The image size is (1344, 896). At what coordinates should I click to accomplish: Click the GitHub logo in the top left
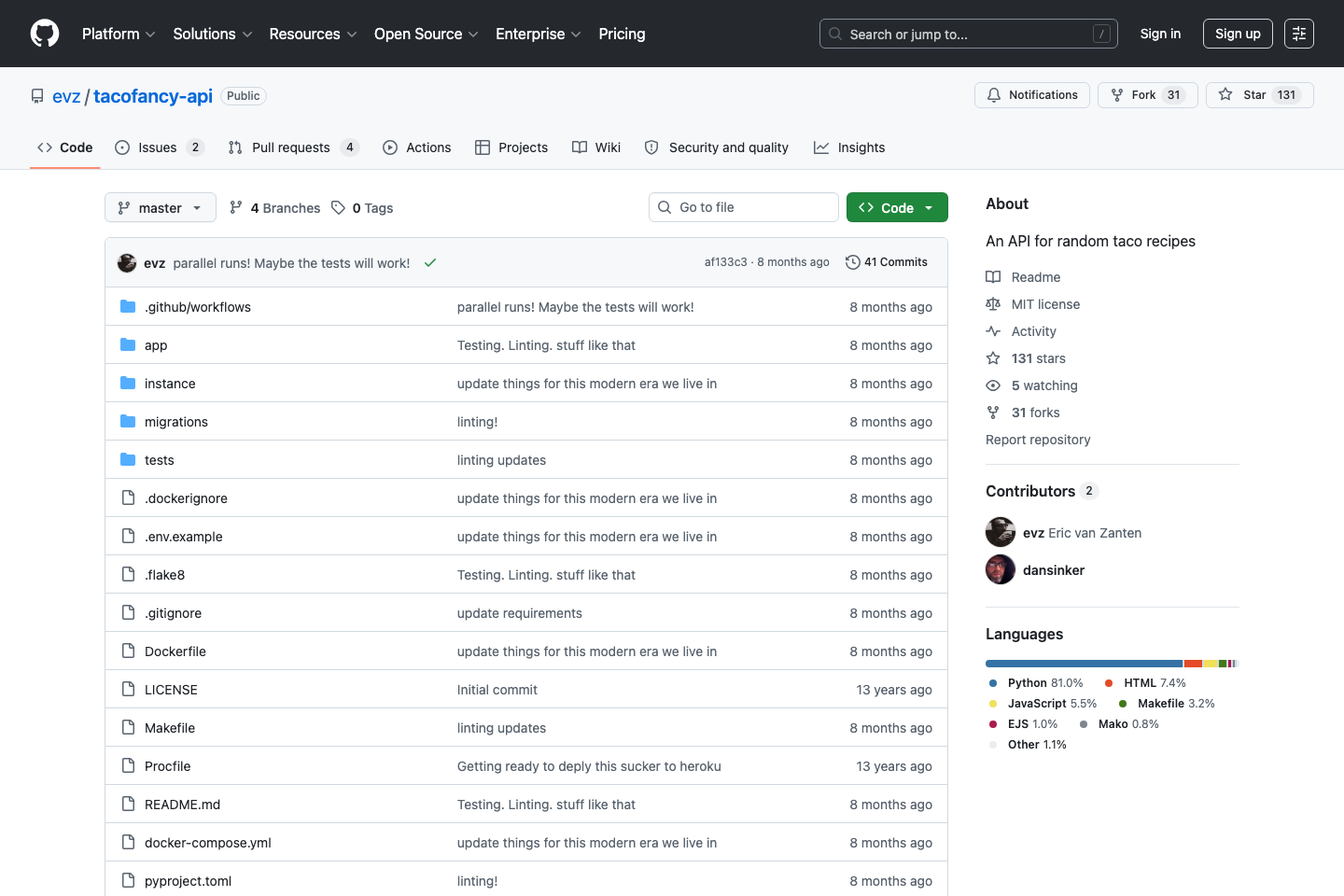(x=44, y=33)
